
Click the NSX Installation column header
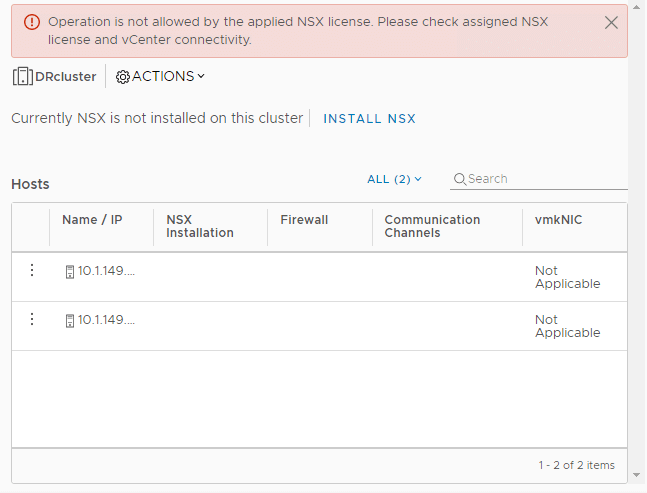(200, 226)
